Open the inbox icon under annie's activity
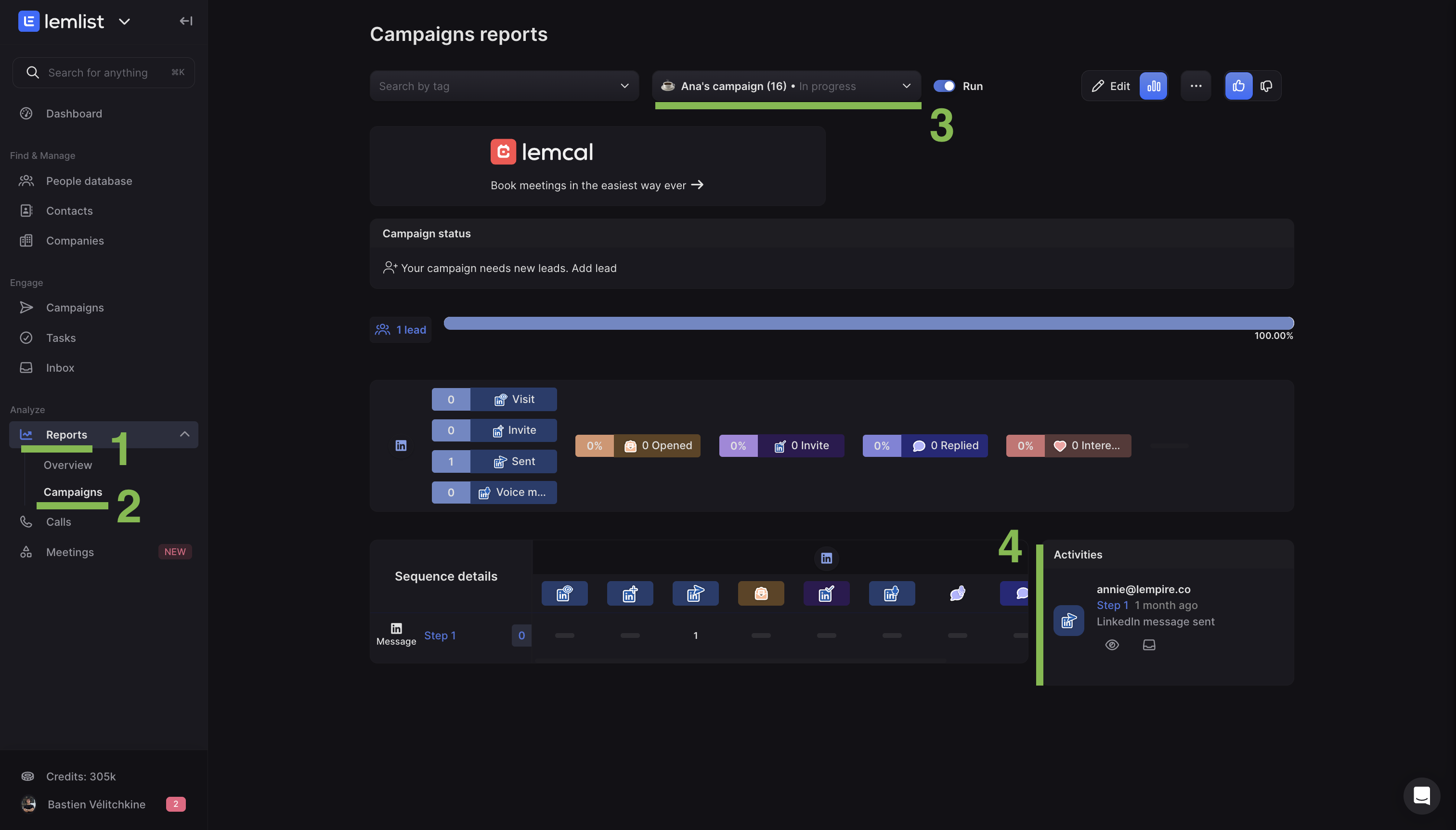Image resolution: width=1456 pixels, height=830 pixels. 1149,645
